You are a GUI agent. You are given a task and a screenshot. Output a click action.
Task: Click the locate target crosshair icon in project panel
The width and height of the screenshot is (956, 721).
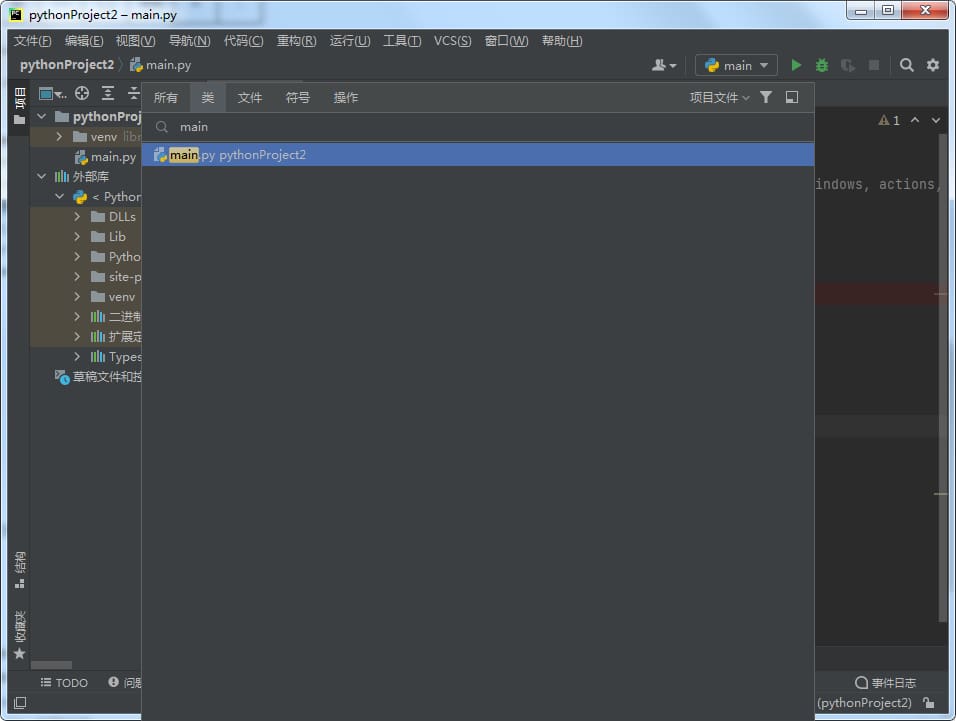(82, 93)
